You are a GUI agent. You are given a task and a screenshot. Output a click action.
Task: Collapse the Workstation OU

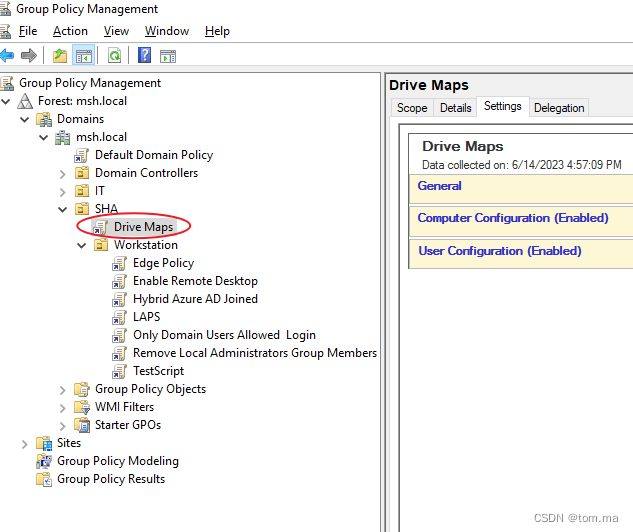tap(82, 245)
